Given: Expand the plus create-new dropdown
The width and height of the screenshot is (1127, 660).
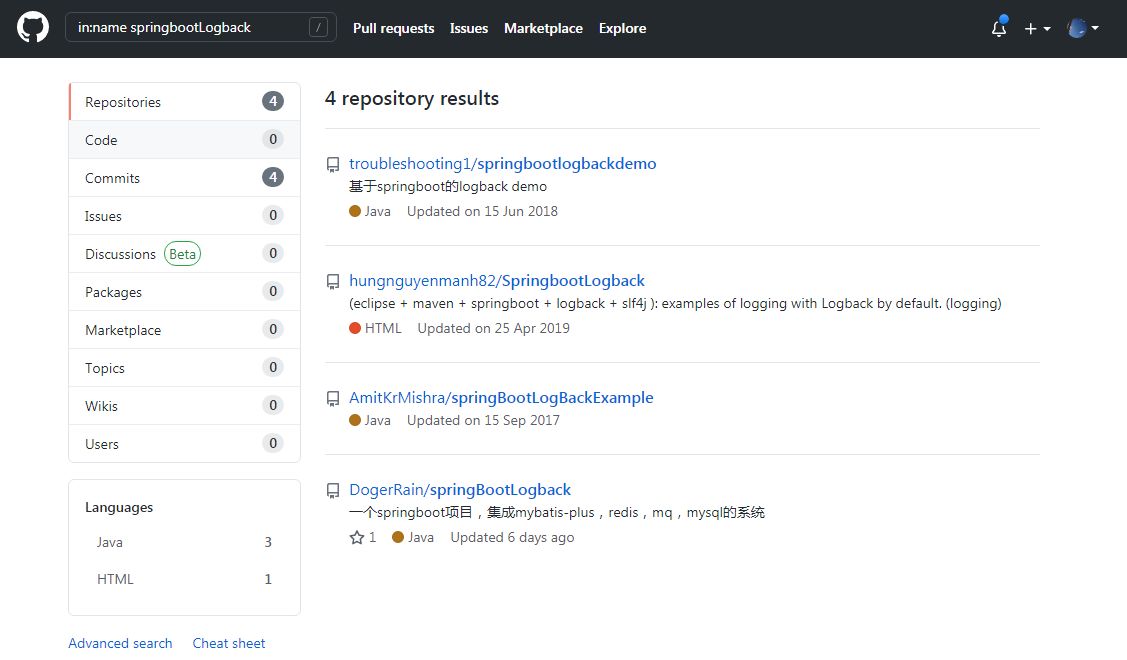Looking at the screenshot, I should 1037,28.
